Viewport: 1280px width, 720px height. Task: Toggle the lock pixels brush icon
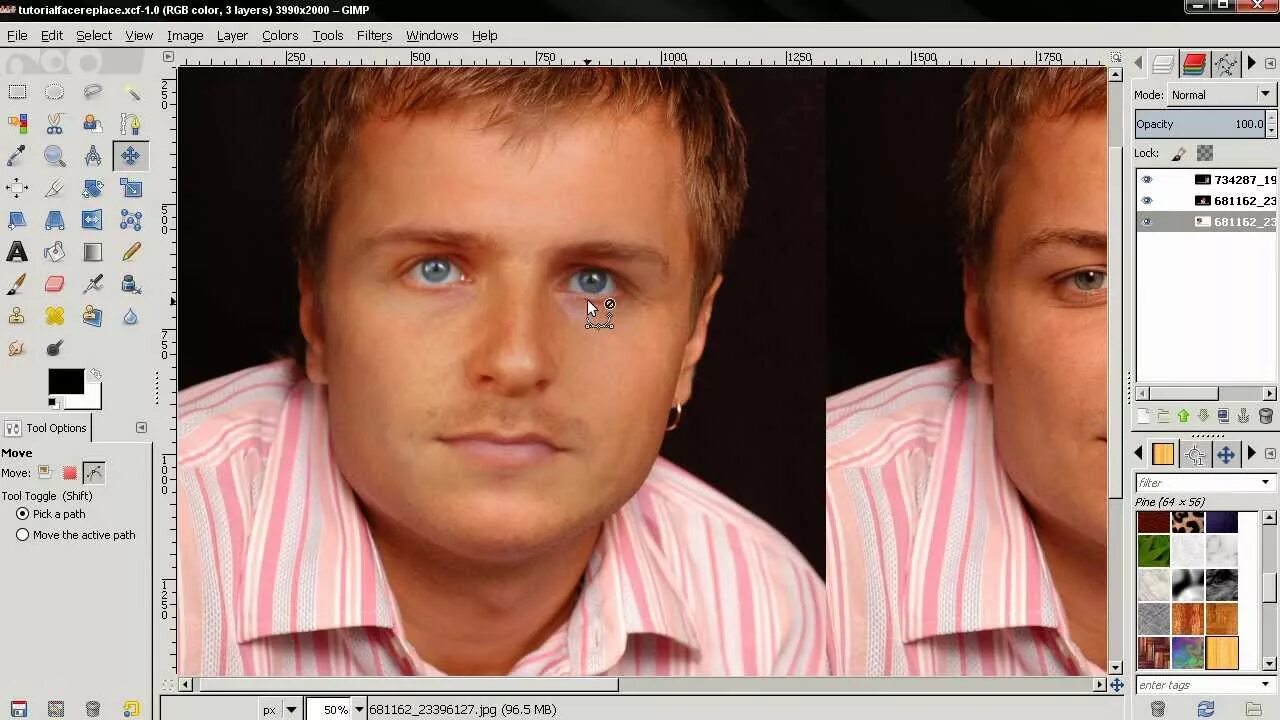(1179, 154)
